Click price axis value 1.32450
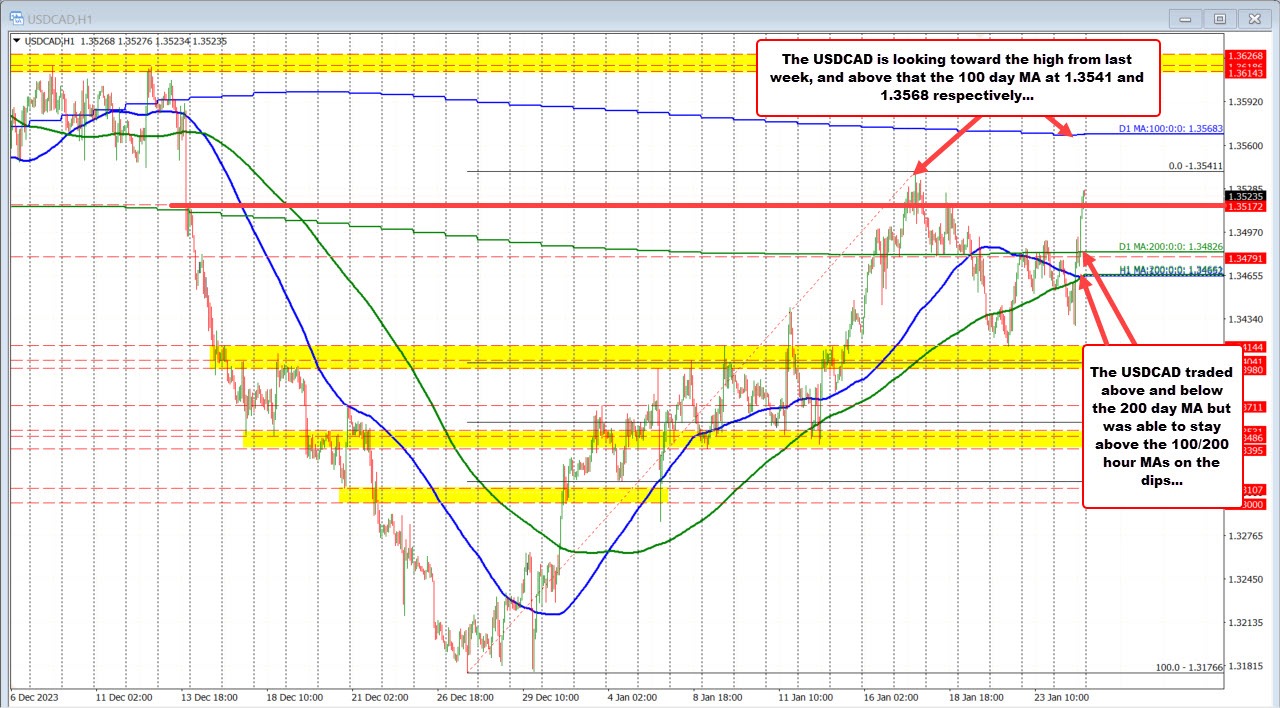Image resolution: width=1280 pixels, height=708 pixels. (1246, 579)
